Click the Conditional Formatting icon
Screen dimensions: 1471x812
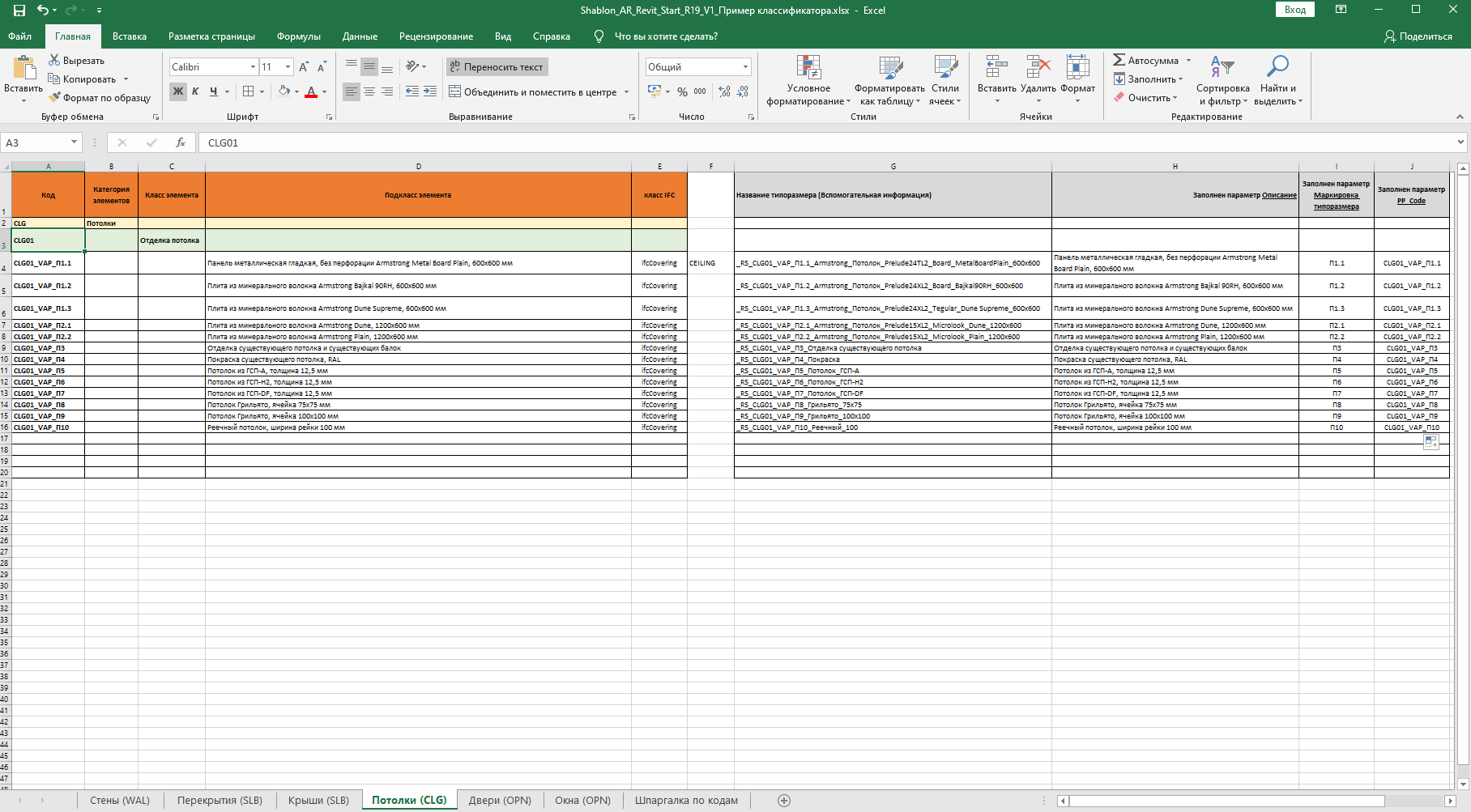[808, 68]
